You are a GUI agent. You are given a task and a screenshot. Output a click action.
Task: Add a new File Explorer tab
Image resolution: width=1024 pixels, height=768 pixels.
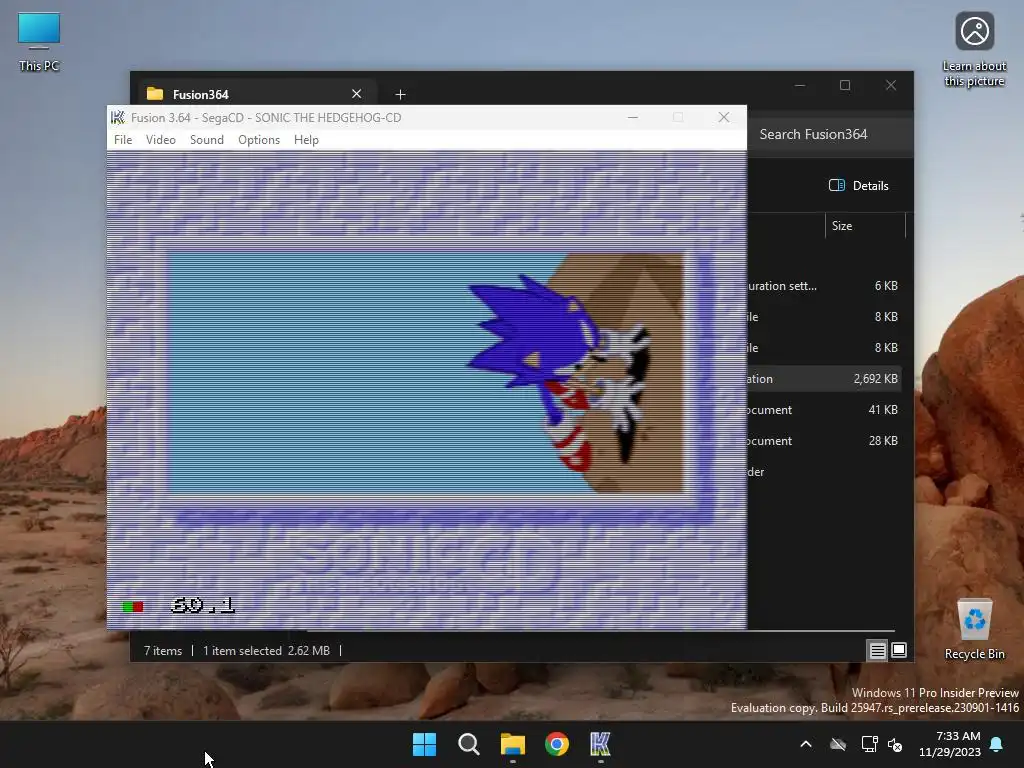coord(400,95)
